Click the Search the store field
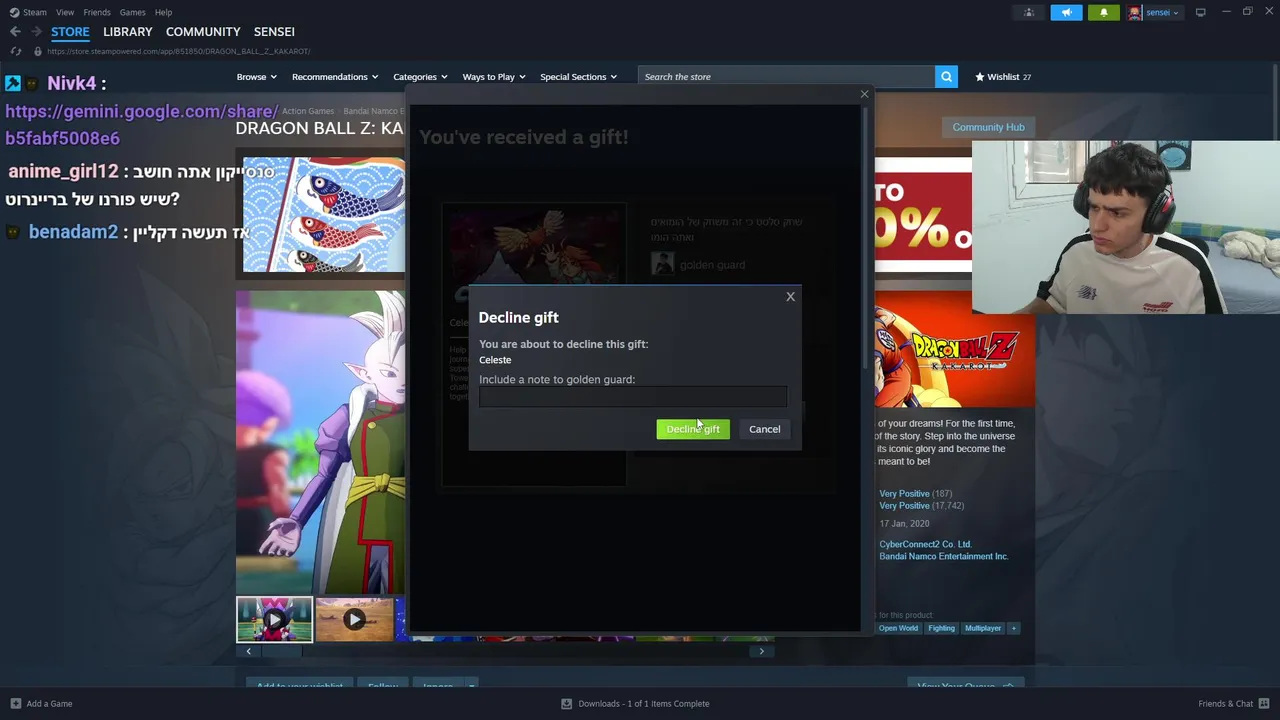The width and height of the screenshot is (1280, 720). 786,77
